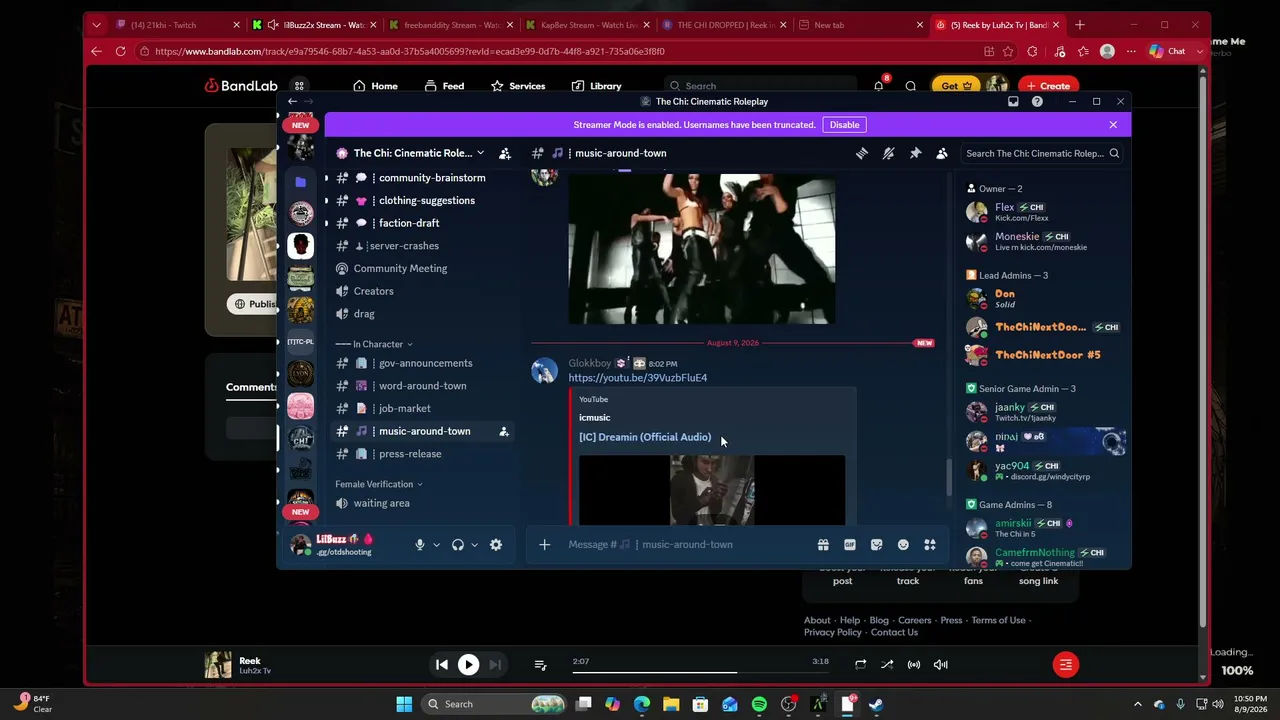
Task: Disable Streamer Mode in Discord
Action: [844, 125]
